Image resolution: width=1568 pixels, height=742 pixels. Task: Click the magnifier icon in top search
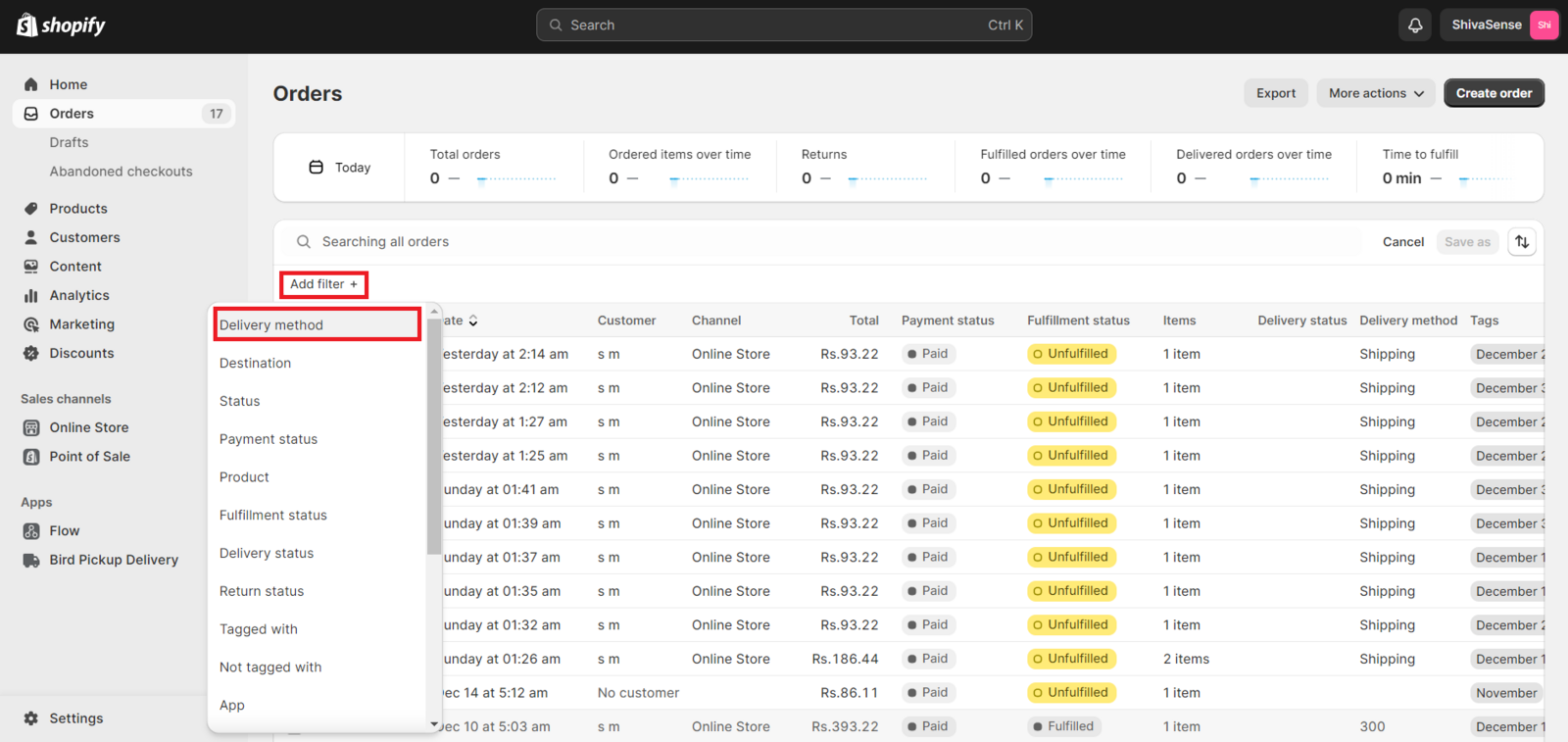[556, 25]
